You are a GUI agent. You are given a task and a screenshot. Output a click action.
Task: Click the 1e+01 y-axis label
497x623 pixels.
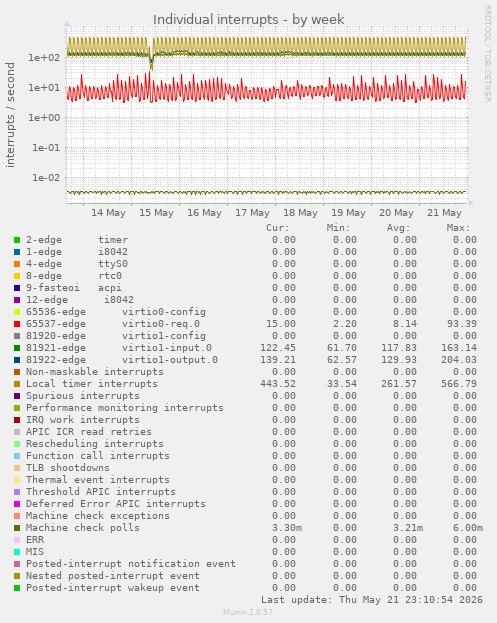coord(44,88)
